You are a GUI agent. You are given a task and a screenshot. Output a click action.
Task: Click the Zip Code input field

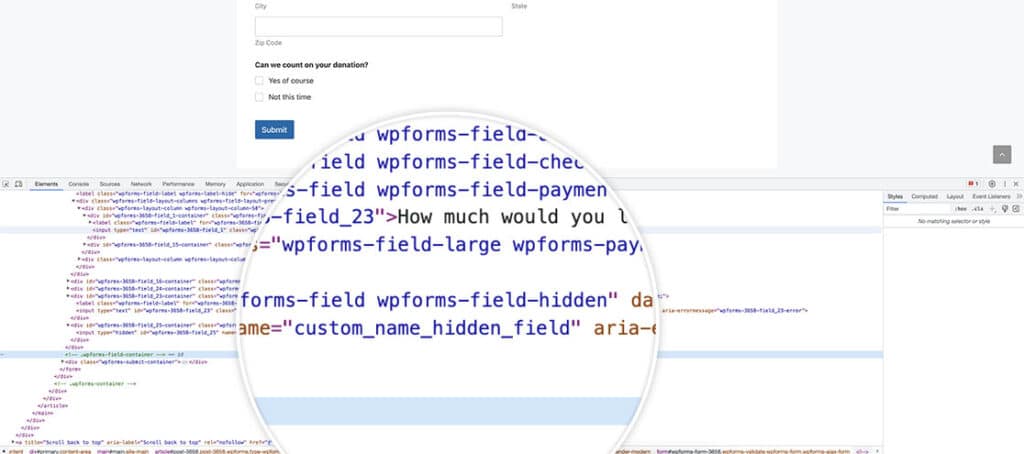click(x=378, y=26)
